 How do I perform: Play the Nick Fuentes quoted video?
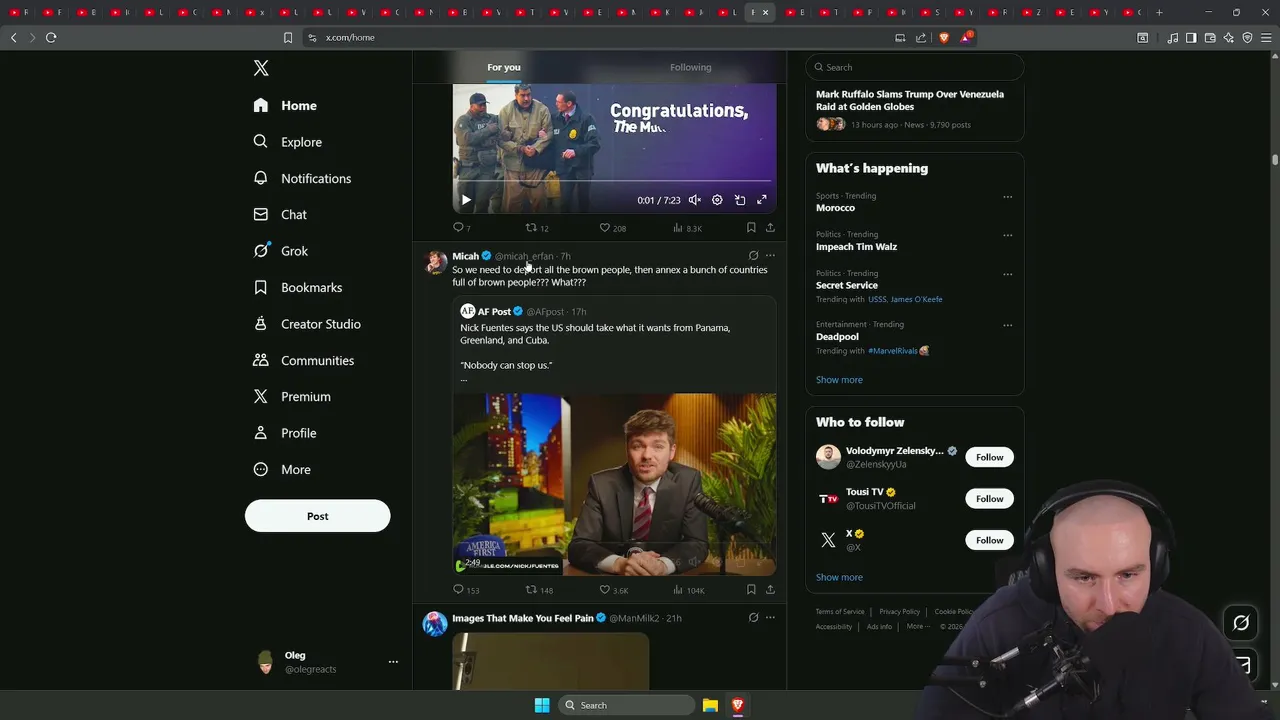click(614, 484)
